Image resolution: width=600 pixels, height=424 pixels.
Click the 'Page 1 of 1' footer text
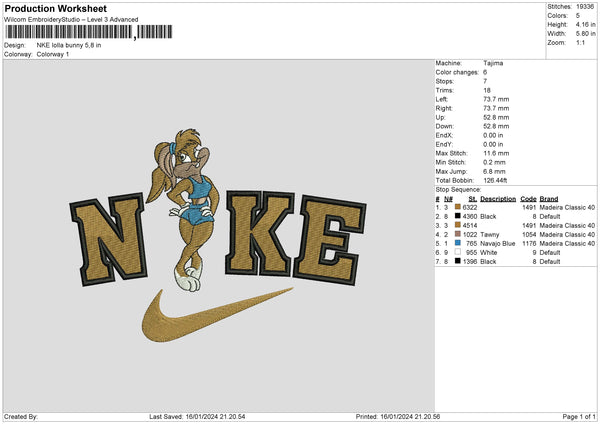point(579,417)
